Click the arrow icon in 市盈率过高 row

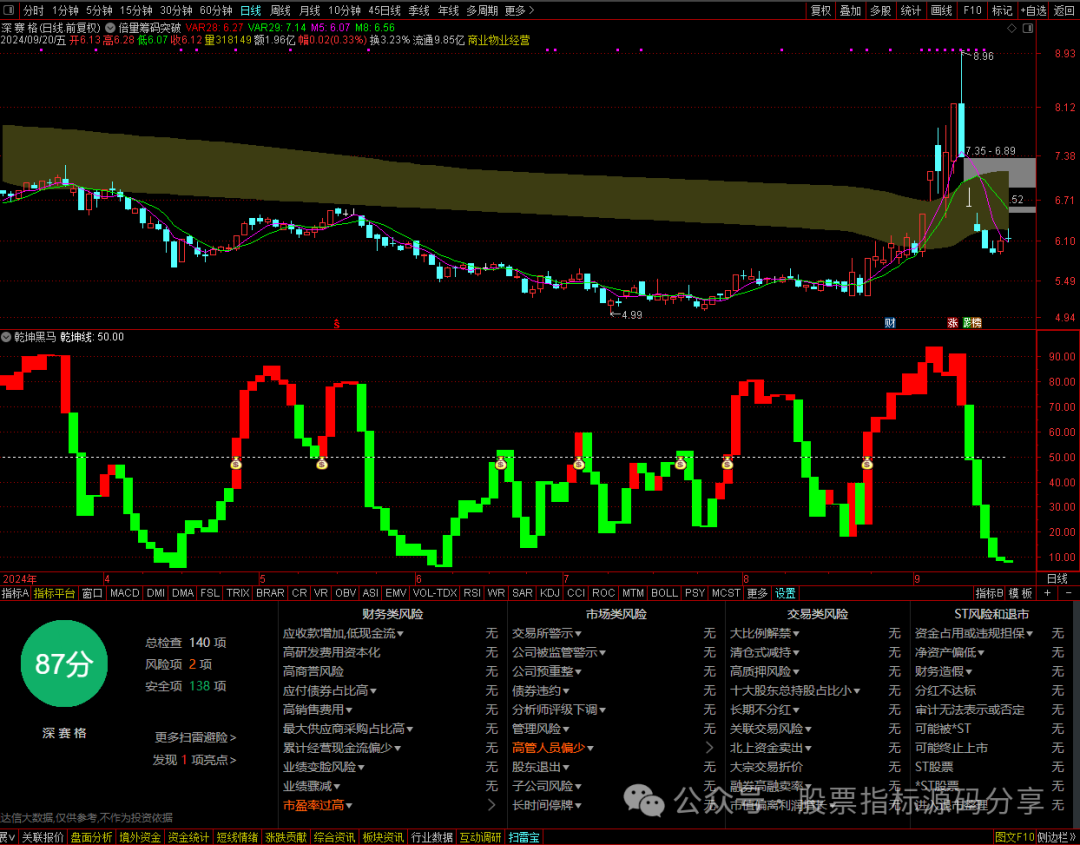(x=492, y=805)
